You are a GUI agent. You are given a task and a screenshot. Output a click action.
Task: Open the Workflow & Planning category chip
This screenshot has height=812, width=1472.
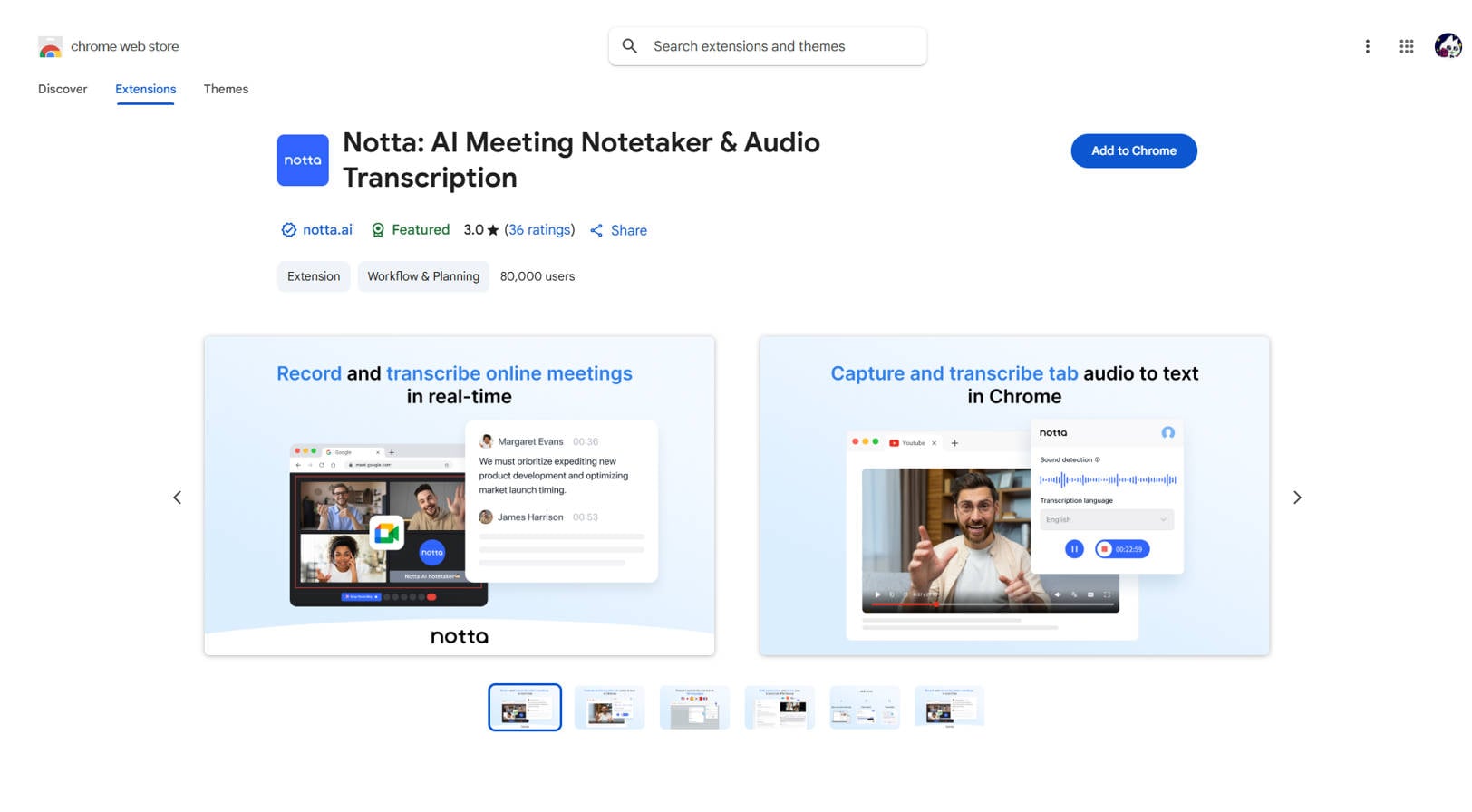pos(423,276)
